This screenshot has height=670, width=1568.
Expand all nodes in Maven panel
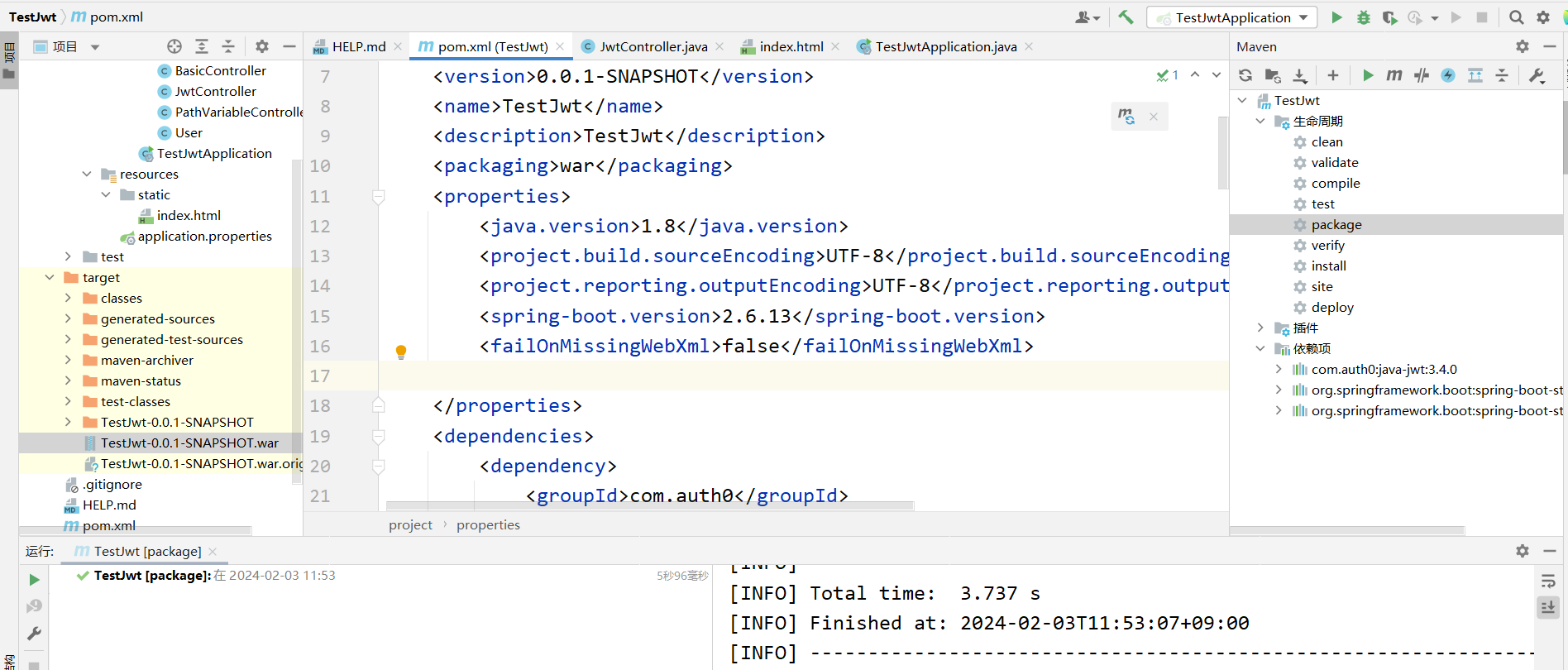[1475, 75]
